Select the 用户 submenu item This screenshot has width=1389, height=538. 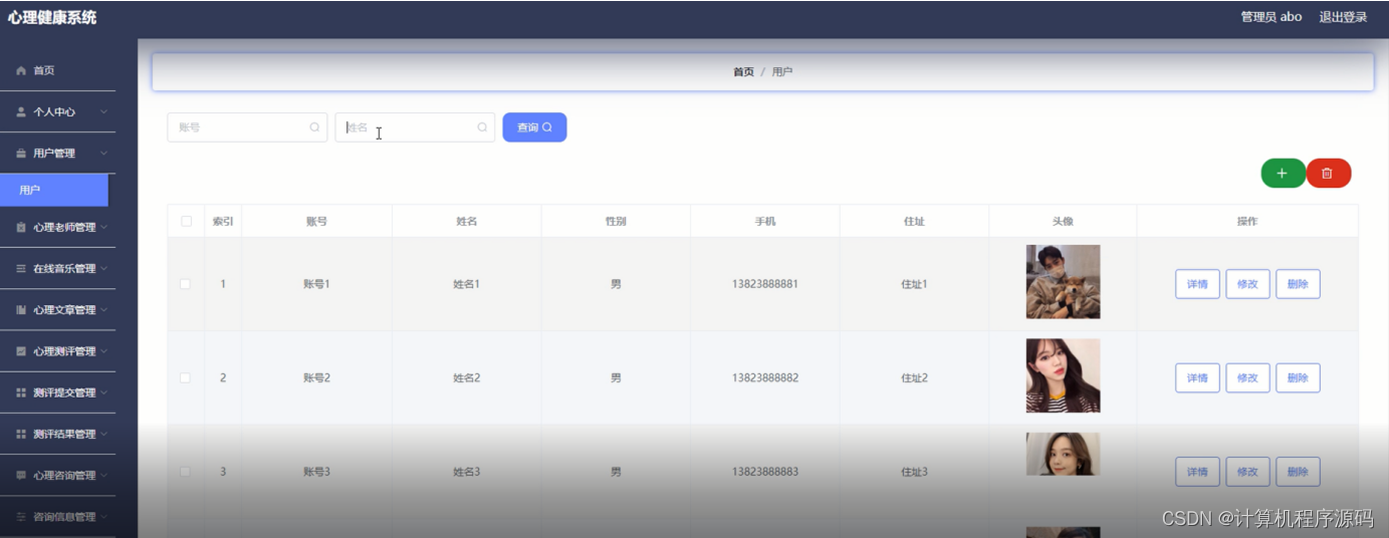pos(54,190)
